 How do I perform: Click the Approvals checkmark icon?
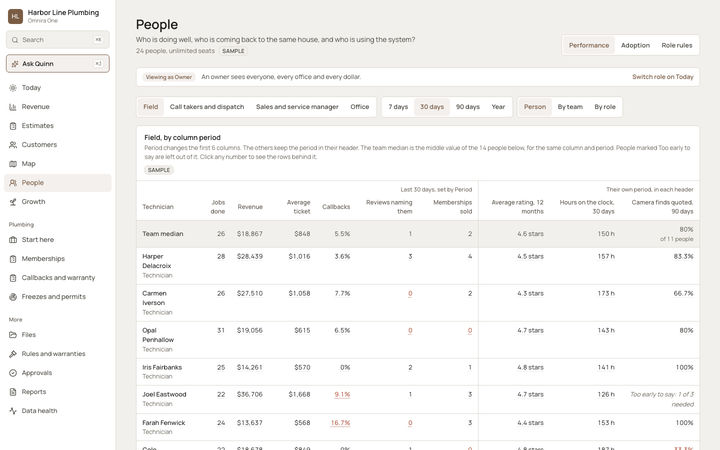point(13,373)
